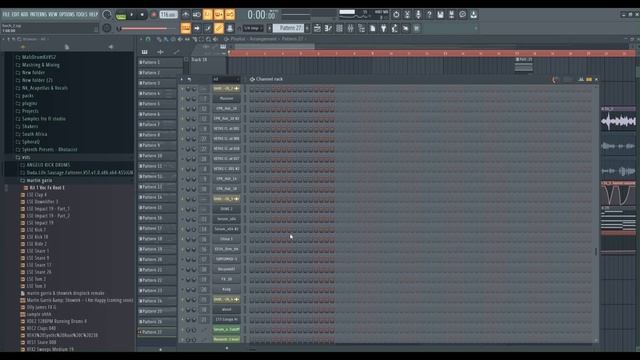This screenshot has height=360, width=640.
Task: Open the TOOLS menu
Action: [x=82, y=14]
